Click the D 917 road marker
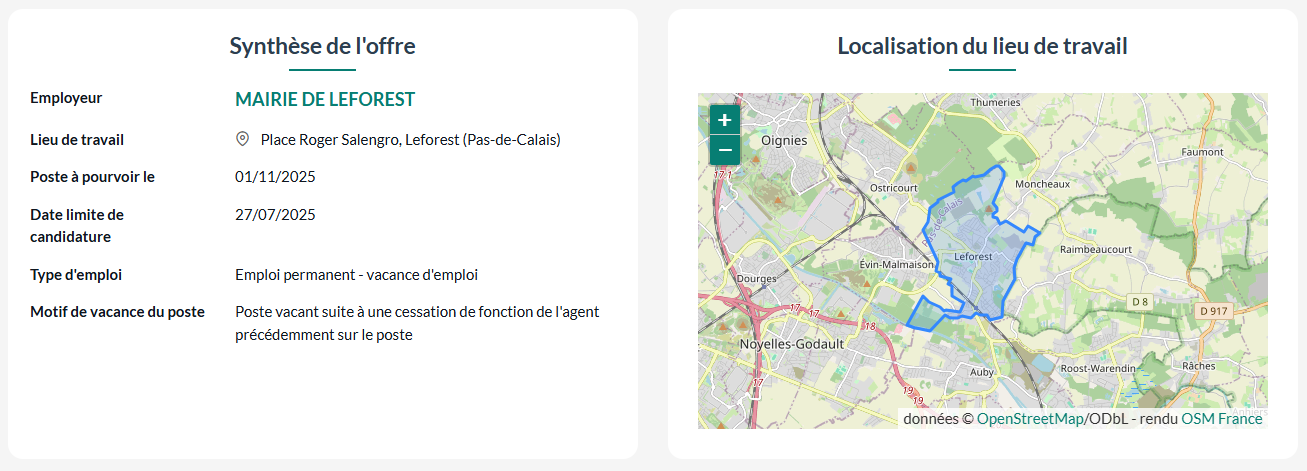 [1212, 311]
